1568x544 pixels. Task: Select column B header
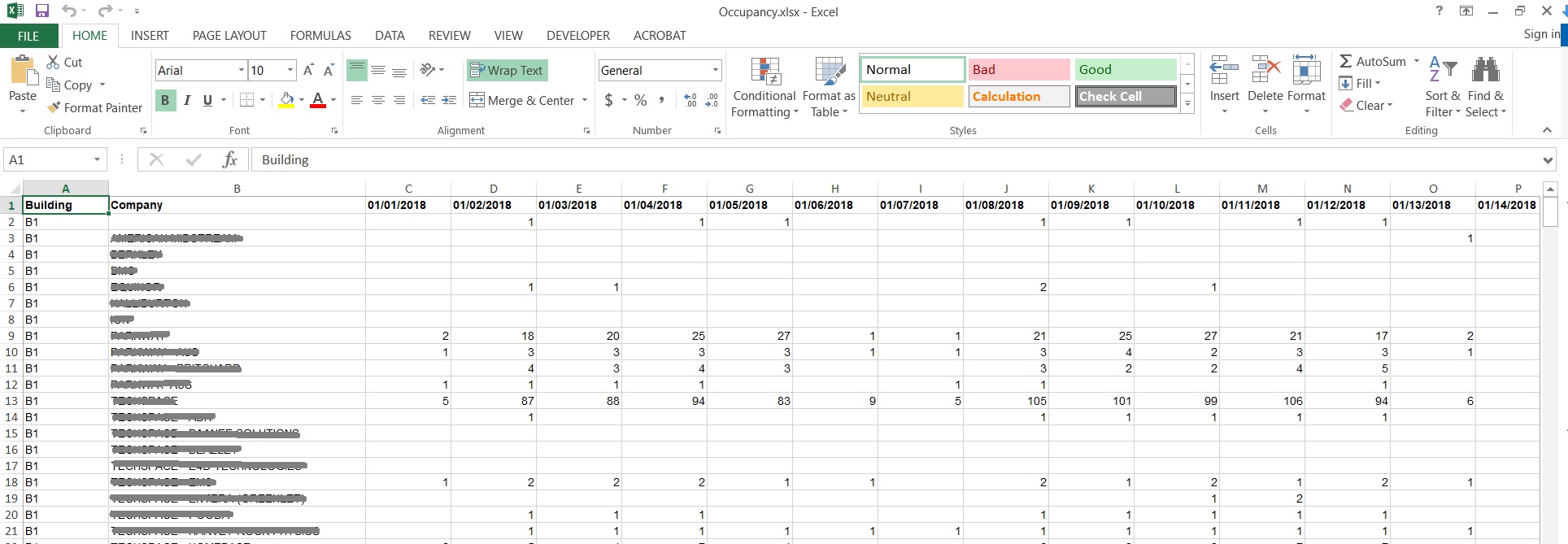pos(237,189)
